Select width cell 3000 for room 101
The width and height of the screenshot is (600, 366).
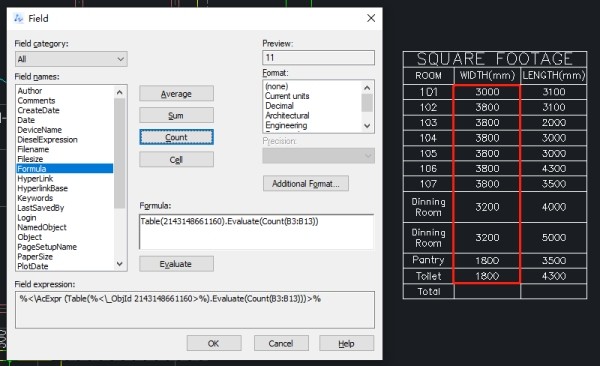(487, 92)
